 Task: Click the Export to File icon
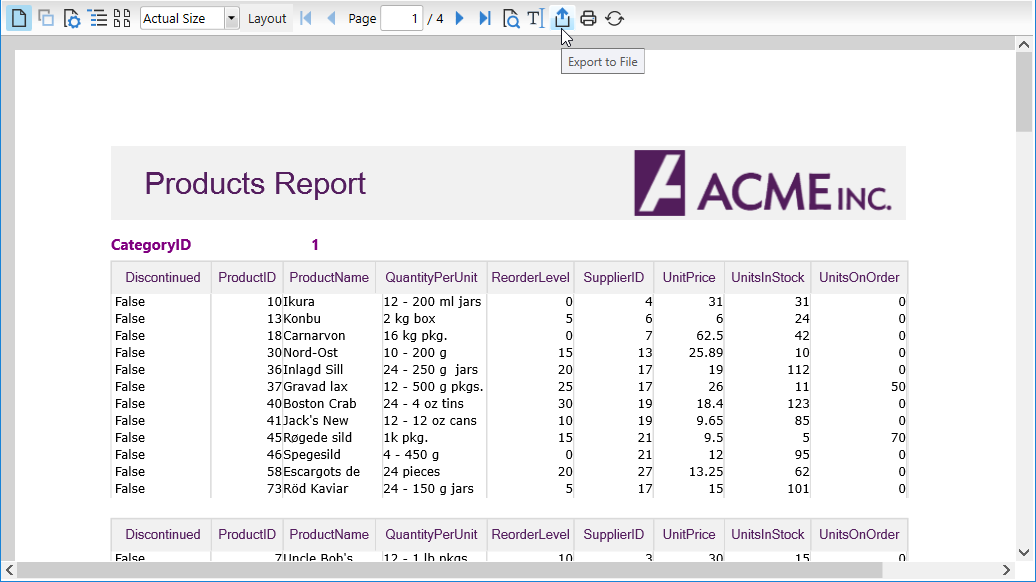pos(562,18)
